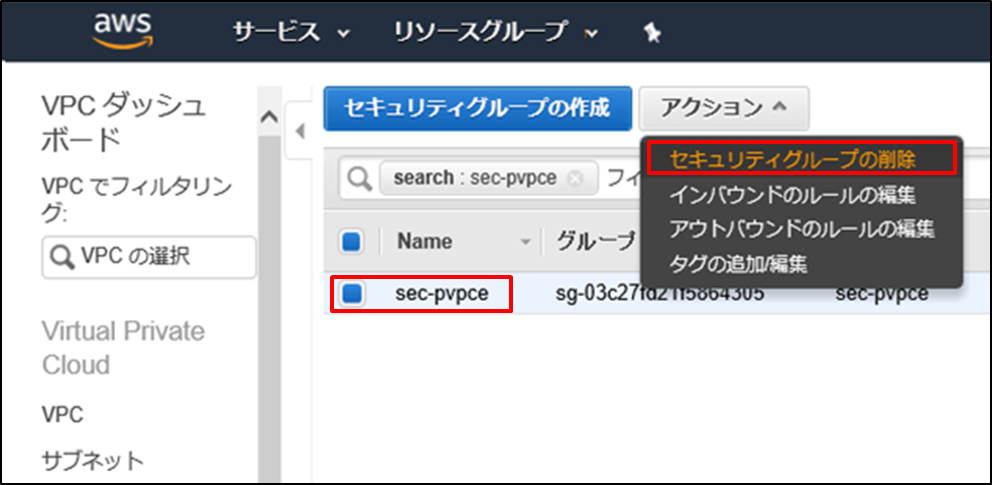Choose インバウンドのルールの編集 menu item
This screenshot has height=485, width=992.
(x=791, y=194)
